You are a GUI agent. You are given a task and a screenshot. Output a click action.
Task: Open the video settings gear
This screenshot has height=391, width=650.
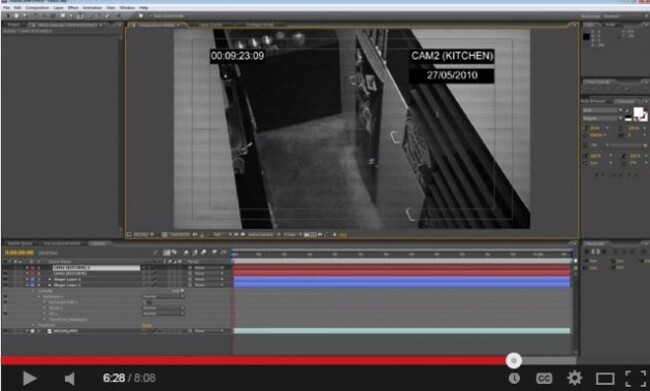(574, 378)
